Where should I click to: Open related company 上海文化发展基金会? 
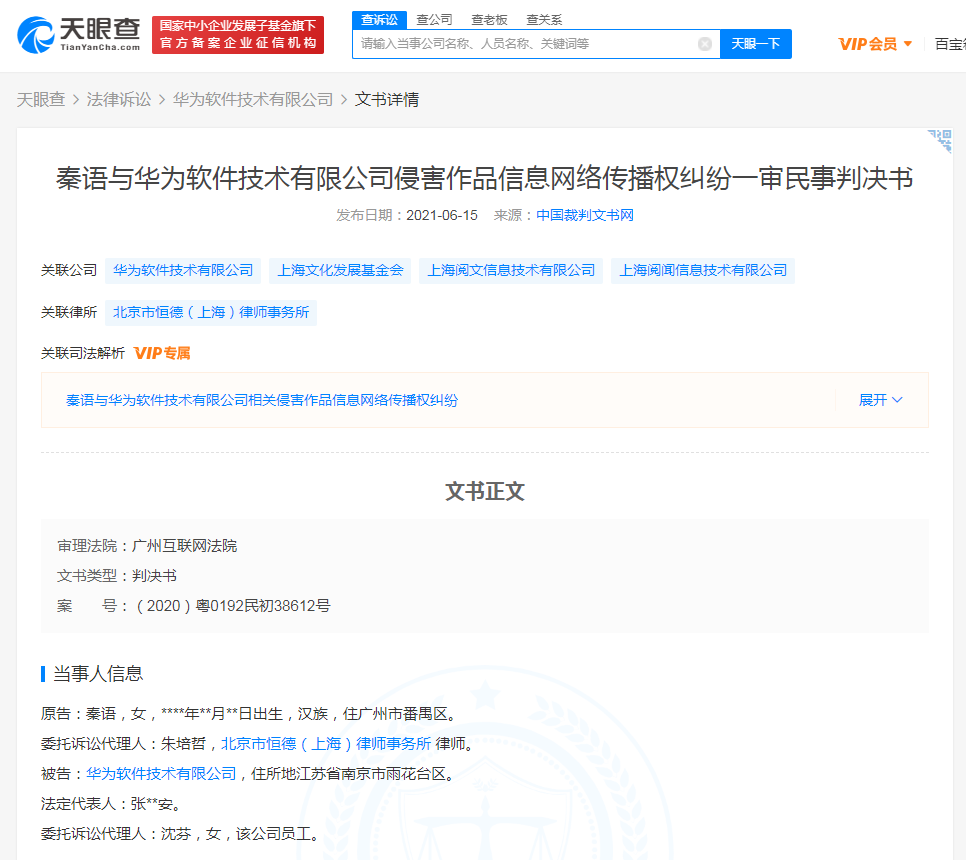click(x=340, y=270)
